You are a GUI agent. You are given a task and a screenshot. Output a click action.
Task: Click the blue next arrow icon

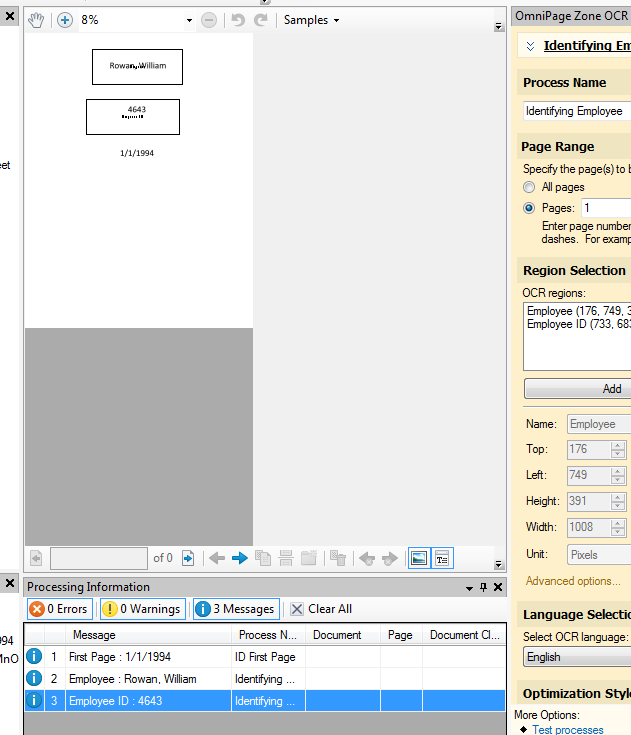240,558
